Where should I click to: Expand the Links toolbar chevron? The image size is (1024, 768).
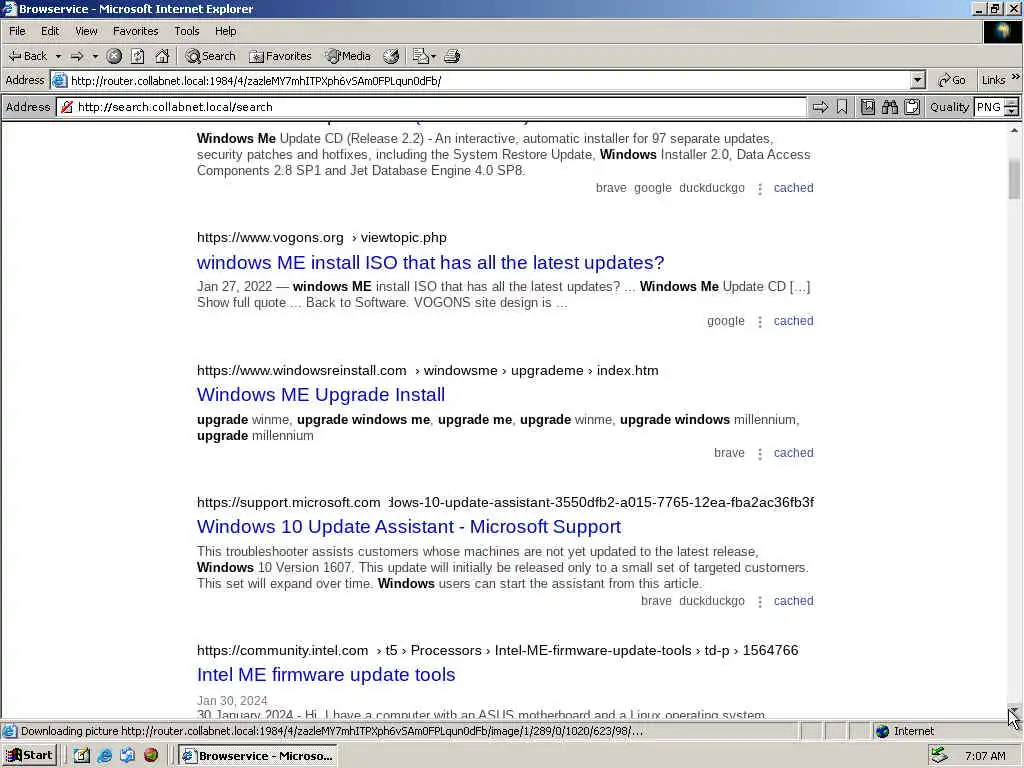click(1016, 77)
